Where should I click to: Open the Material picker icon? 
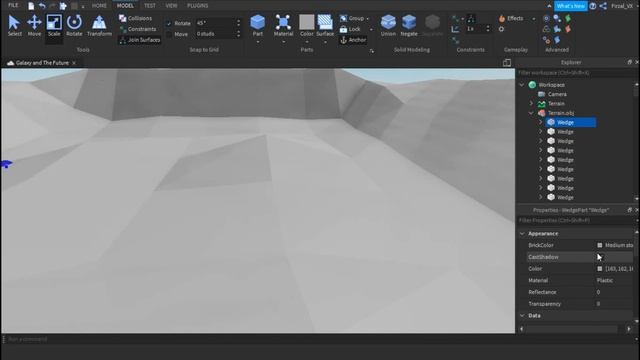click(283, 22)
